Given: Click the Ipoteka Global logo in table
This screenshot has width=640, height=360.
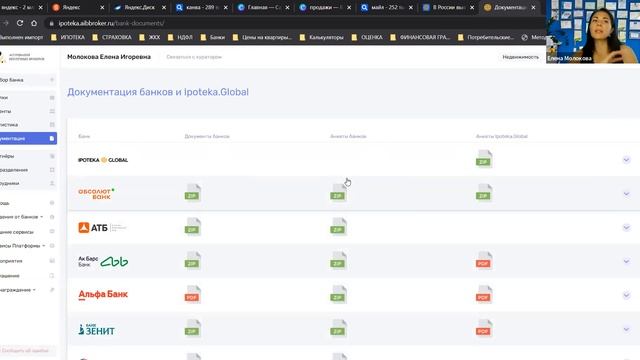Looking at the screenshot, I should [x=103, y=160].
